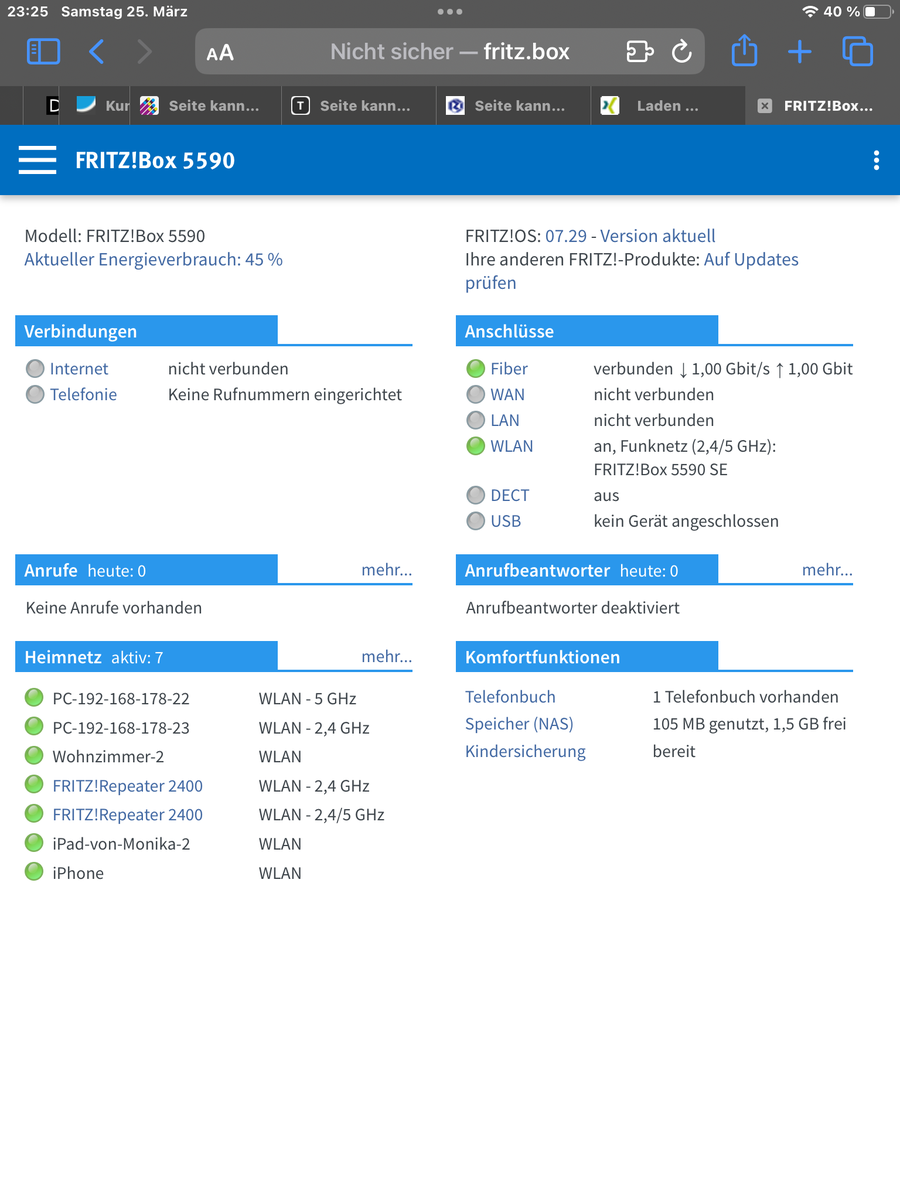900x1200 pixels.
Task: Click 'mehr...' in Anrufbeantworter section
Action: tap(827, 570)
